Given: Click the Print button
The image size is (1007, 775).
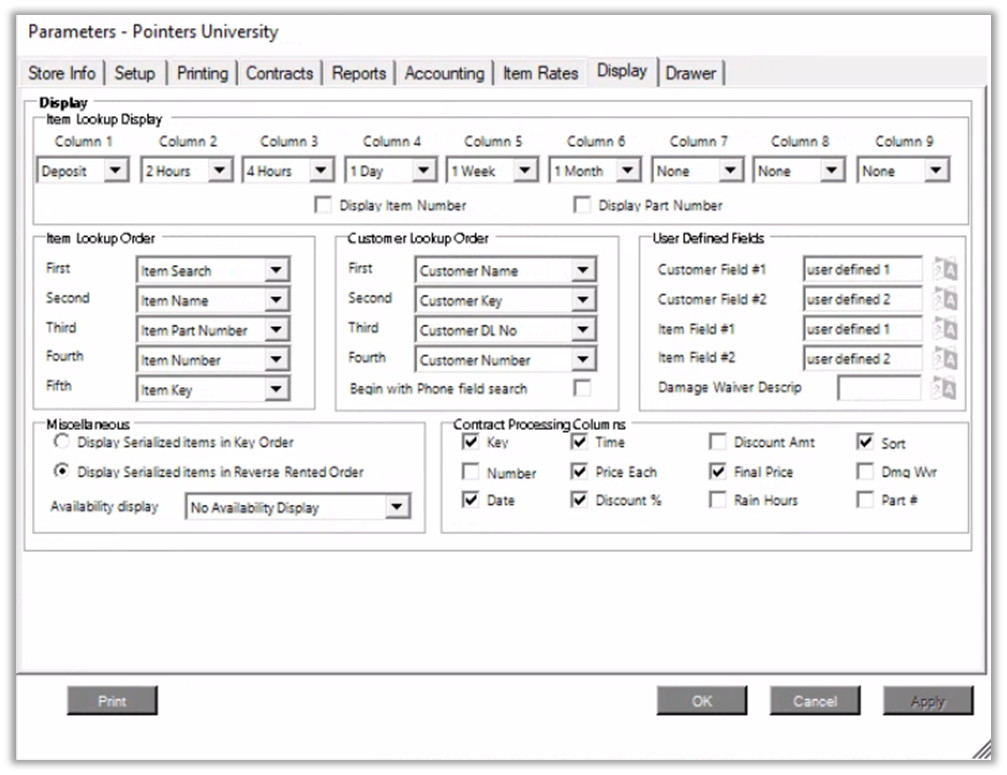Looking at the screenshot, I should [x=112, y=701].
